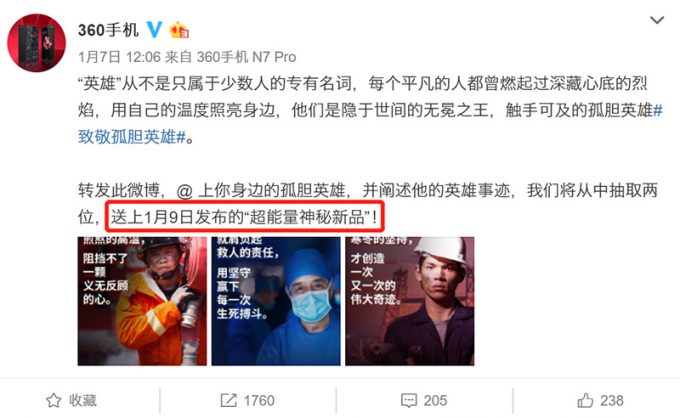Viewport: 680px width, 418px height.
Task: Click the comment bubble icon
Action: (x=409, y=400)
